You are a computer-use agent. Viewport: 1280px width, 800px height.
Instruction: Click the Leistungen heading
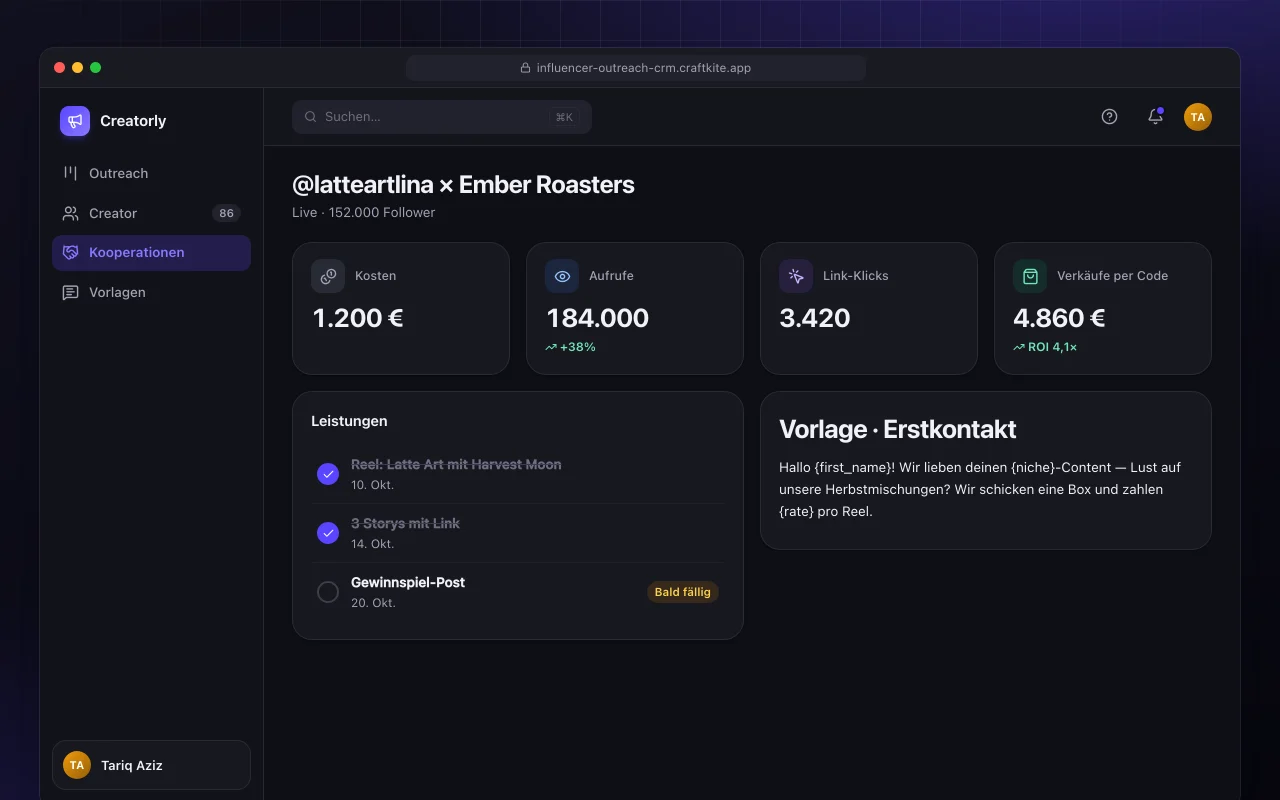coord(349,421)
